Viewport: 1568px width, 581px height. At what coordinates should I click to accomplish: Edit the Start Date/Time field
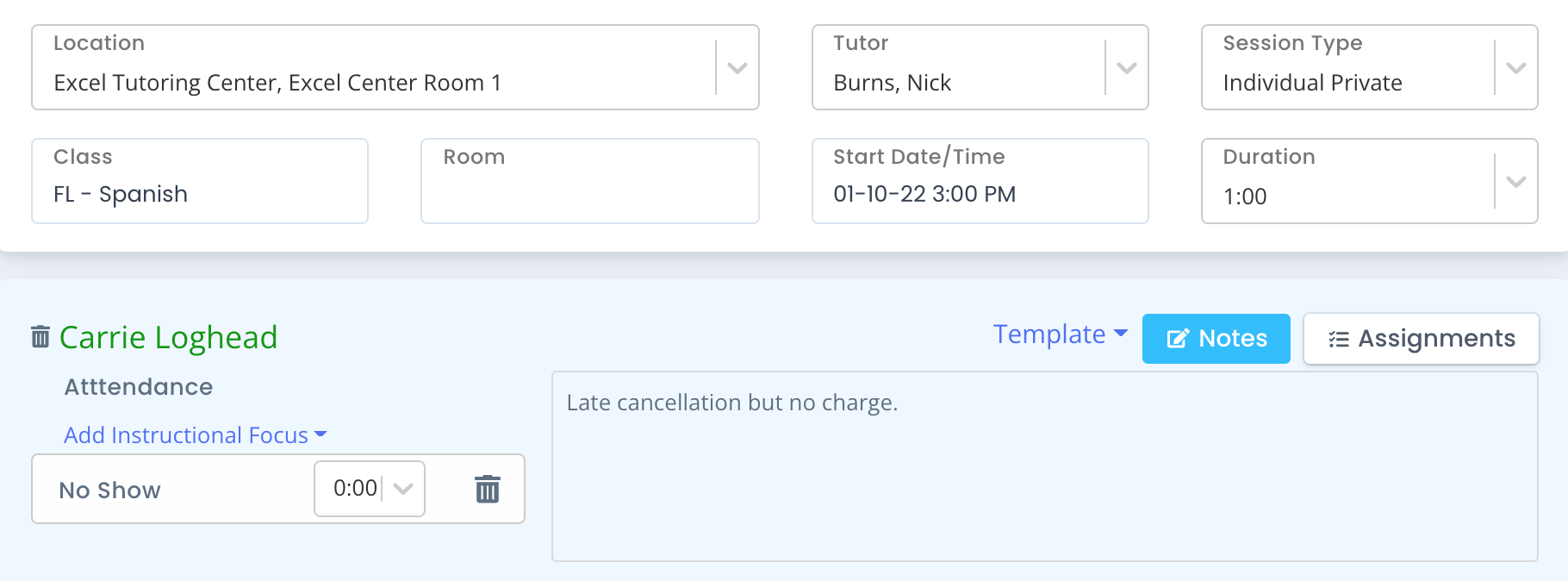click(x=980, y=181)
